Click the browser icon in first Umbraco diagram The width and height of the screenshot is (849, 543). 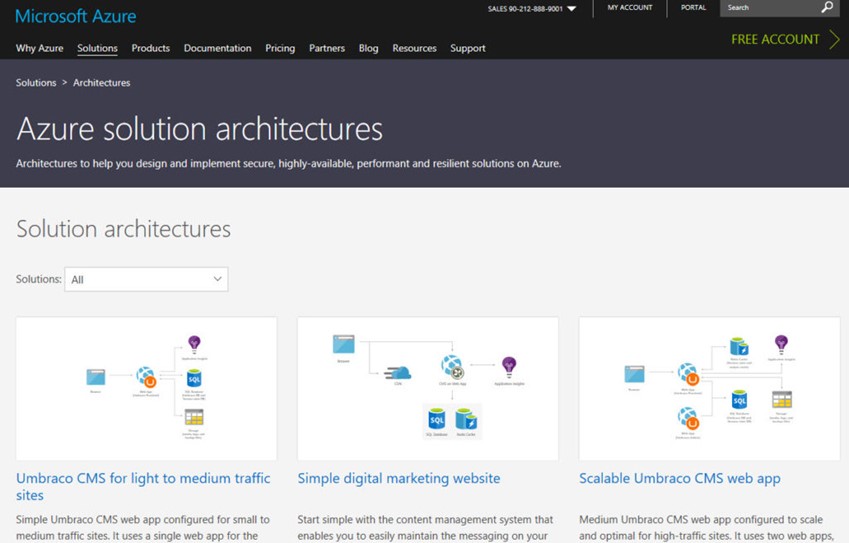[96, 377]
